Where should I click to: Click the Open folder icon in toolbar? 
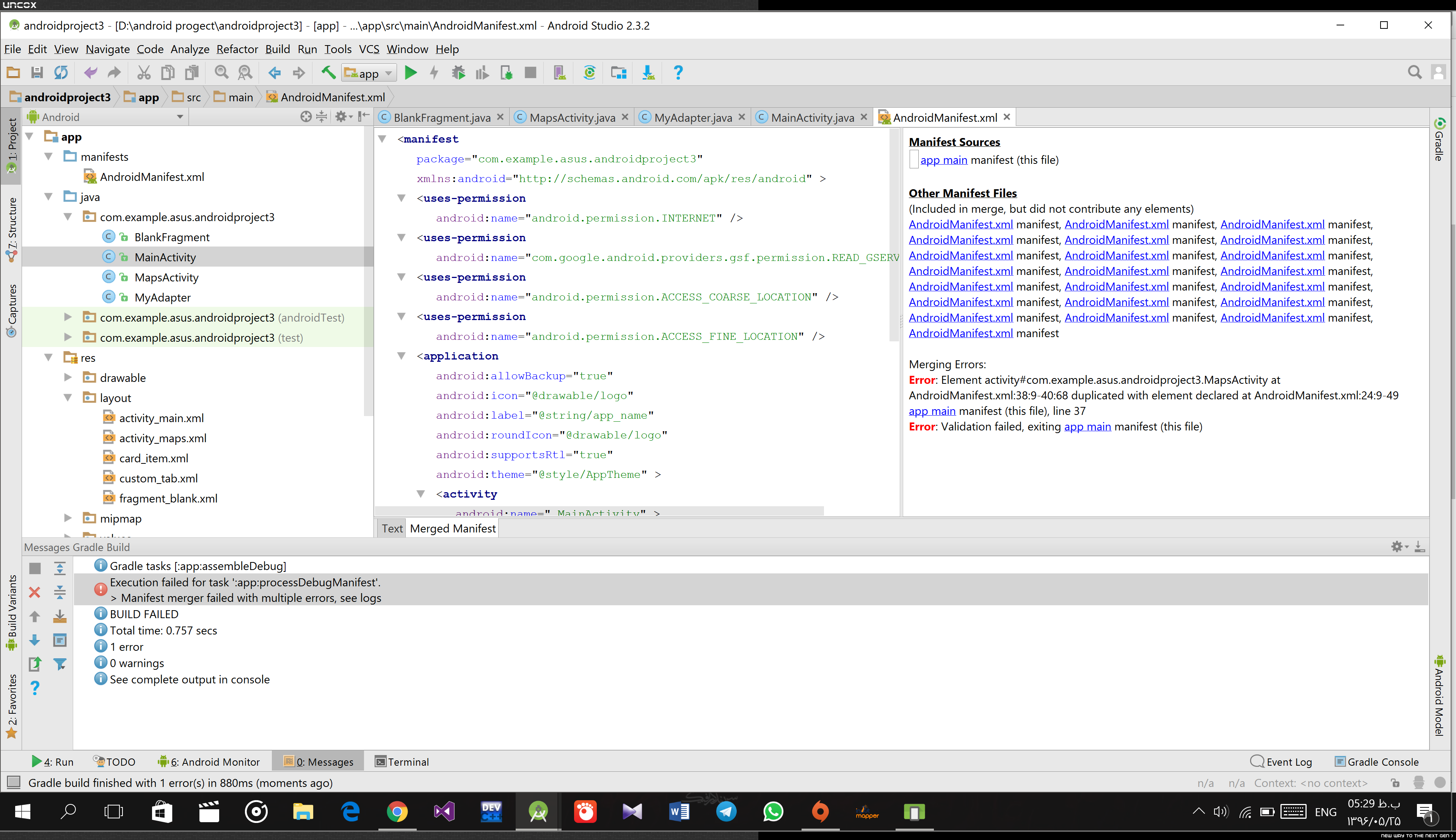(13, 73)
